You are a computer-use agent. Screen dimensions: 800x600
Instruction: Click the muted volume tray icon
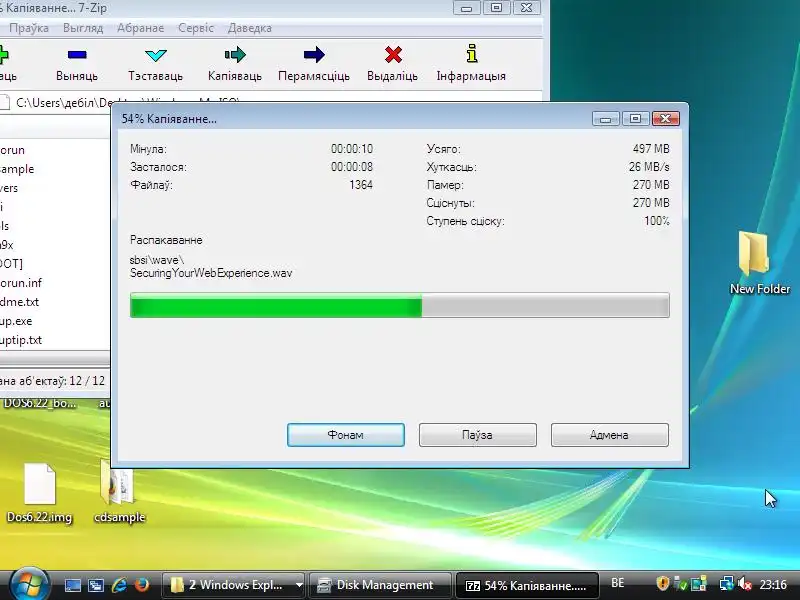pyautogui.click(x=744, y=583)
